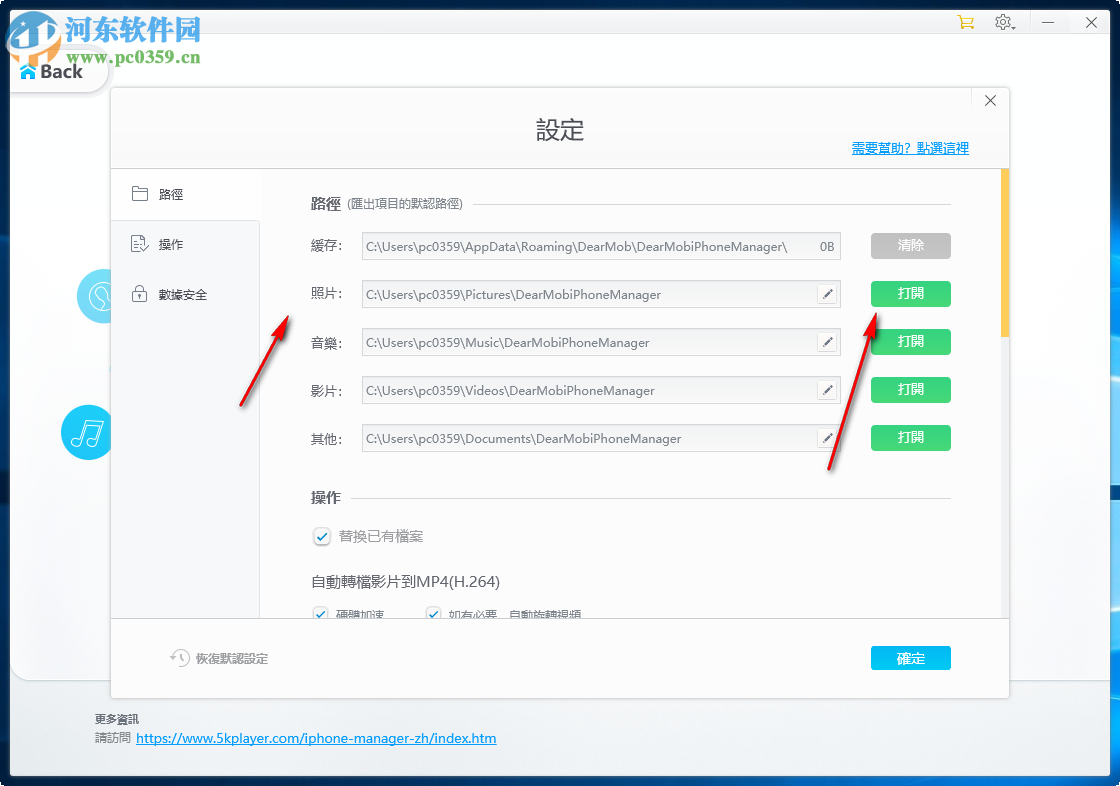Switch to the 操作 tab
This screenshot has height=786, width=1120.
point(170,243)
